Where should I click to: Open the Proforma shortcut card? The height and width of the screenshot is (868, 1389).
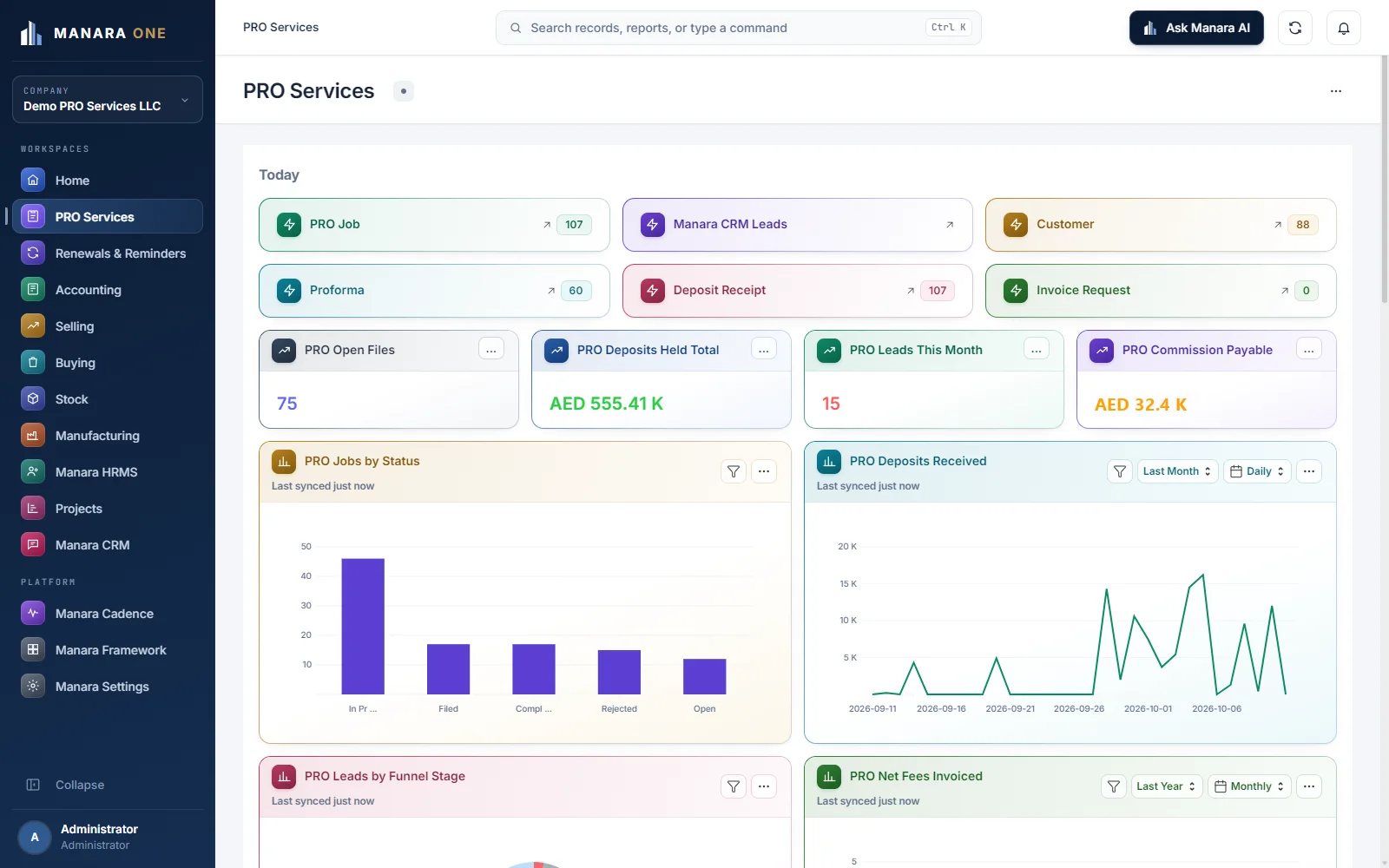[434, 291]
